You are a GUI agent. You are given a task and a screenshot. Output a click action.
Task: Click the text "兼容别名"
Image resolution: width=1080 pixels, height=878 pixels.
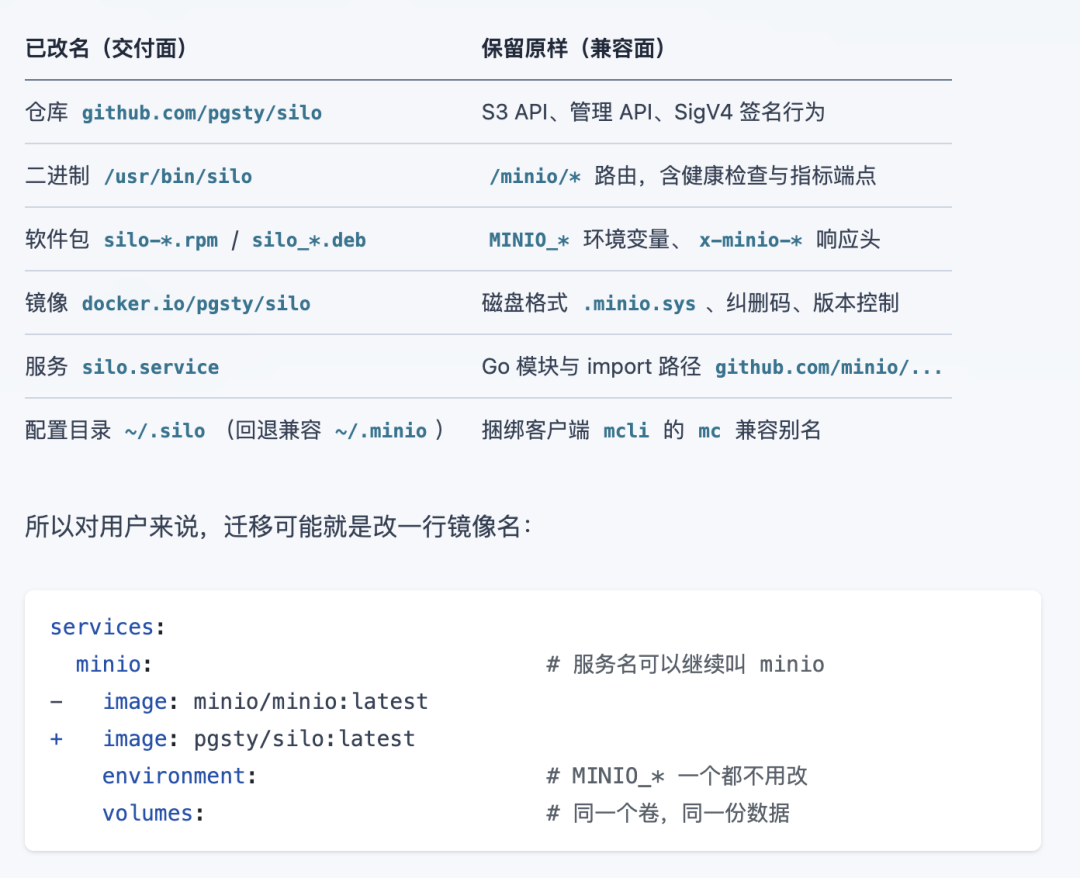778,430
